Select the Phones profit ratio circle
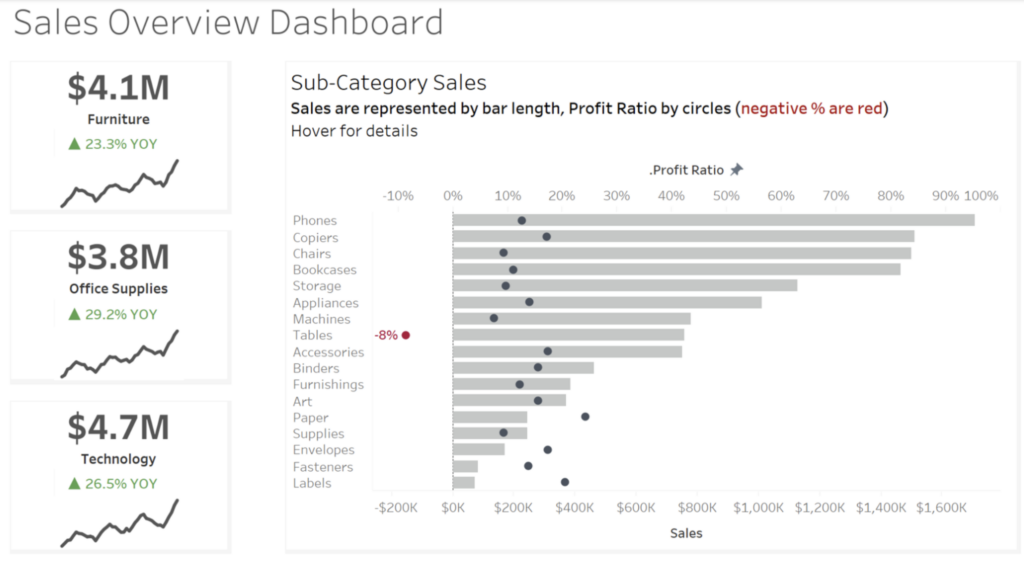 [522, 221]
